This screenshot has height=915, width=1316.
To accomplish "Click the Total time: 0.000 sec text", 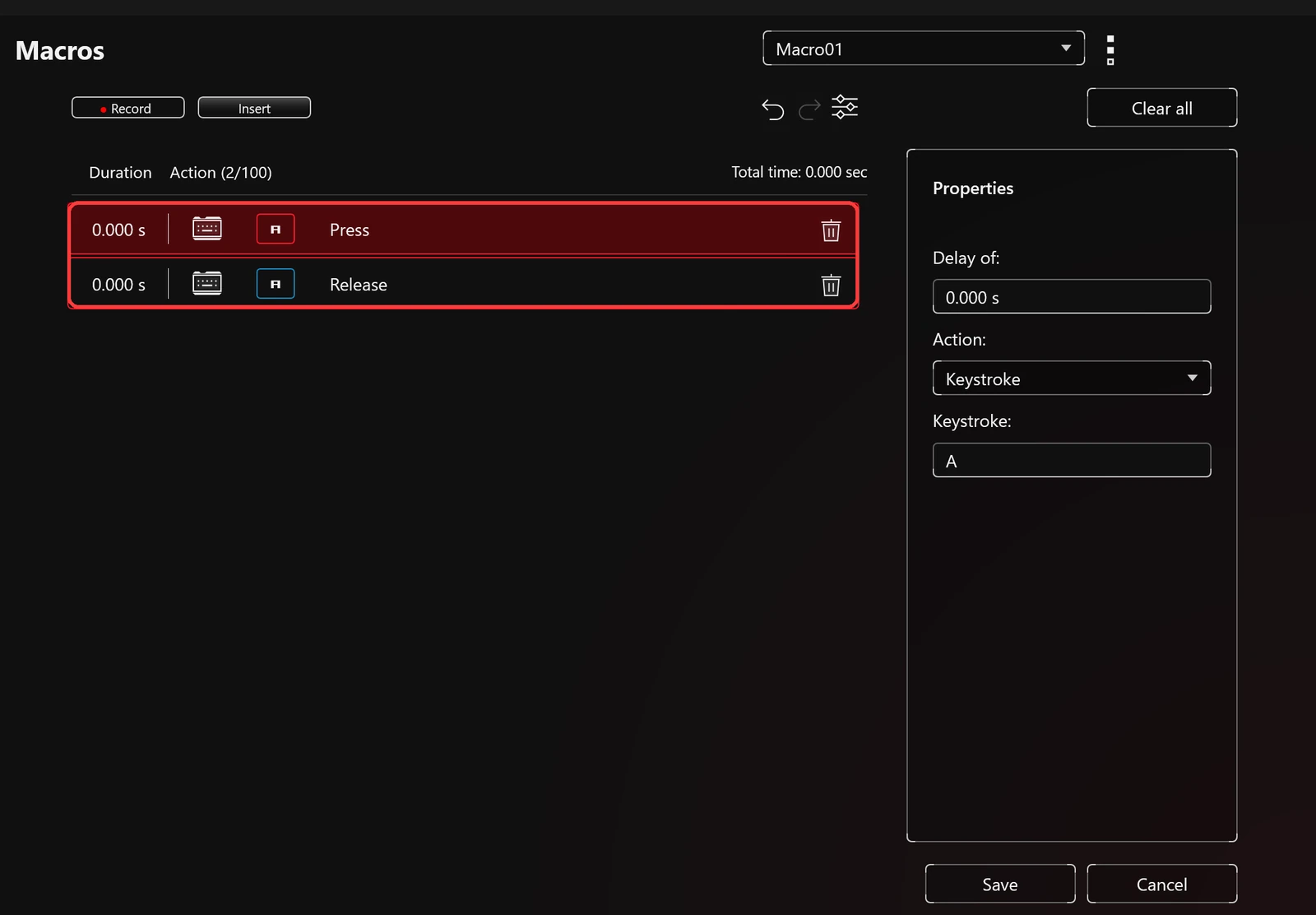I will coord(799,172).
